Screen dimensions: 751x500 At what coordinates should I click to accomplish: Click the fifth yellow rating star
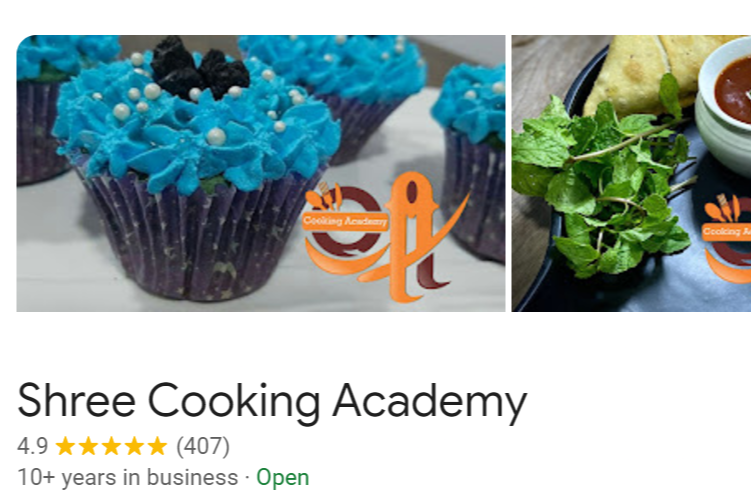coord(157,446)
